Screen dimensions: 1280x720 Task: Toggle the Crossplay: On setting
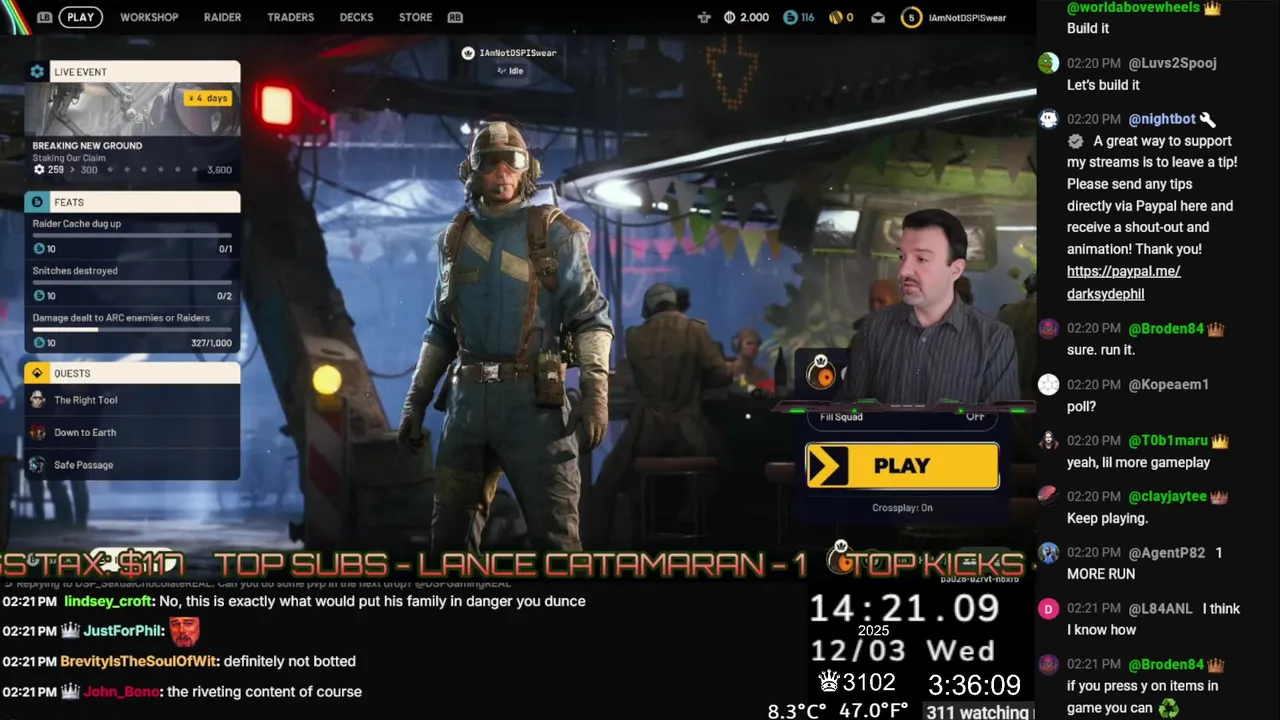coord(902,508)
